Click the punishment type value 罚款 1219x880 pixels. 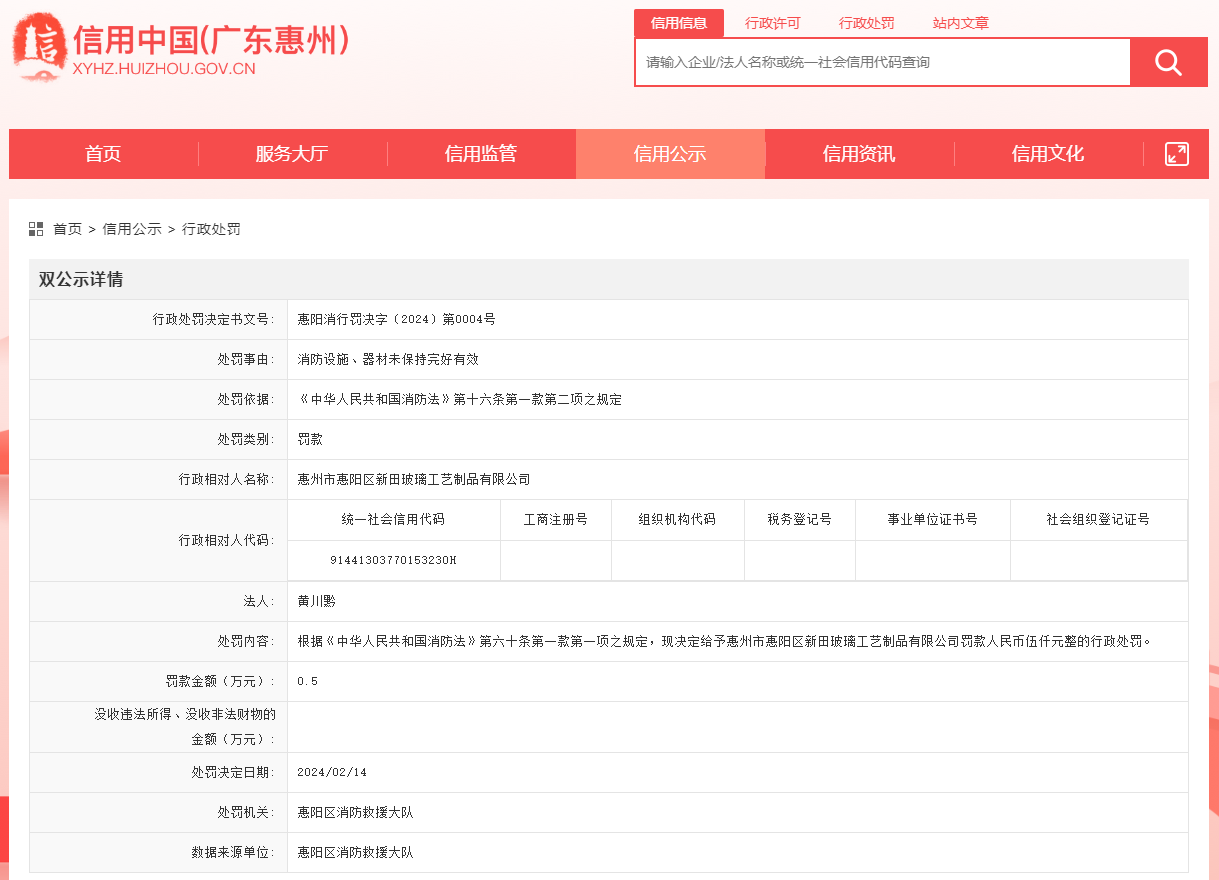pos(310,439)
